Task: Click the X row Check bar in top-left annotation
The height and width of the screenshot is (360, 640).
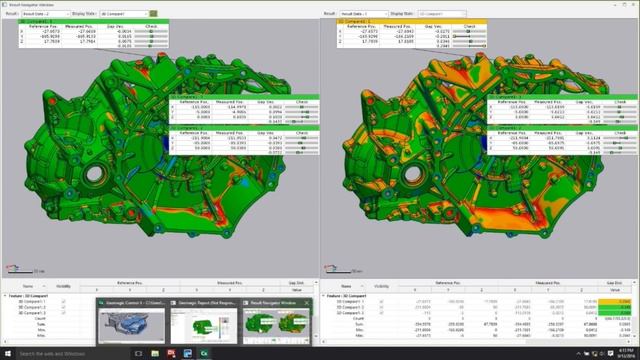Action: (x=151, y=31)
